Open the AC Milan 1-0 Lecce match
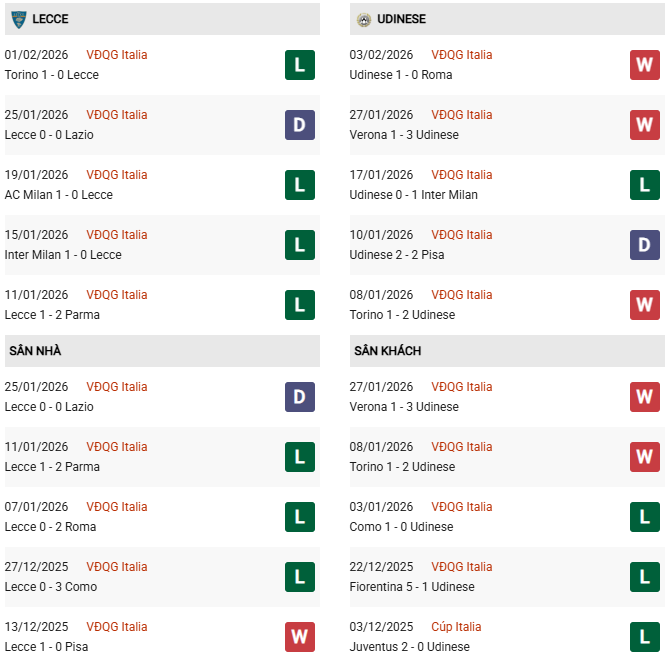 pos(59,195)
